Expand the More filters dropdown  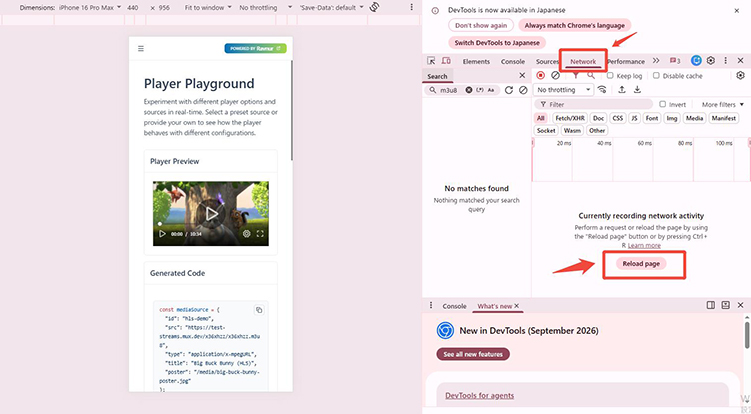723,104
